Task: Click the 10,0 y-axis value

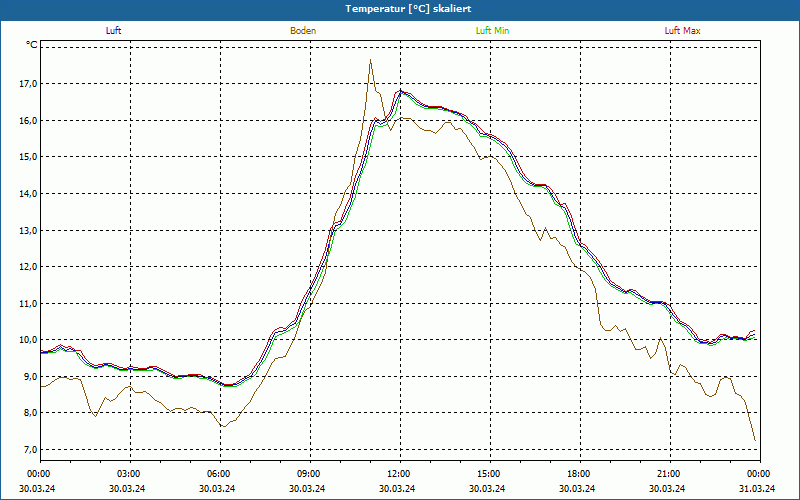Action: coord(30,340)
